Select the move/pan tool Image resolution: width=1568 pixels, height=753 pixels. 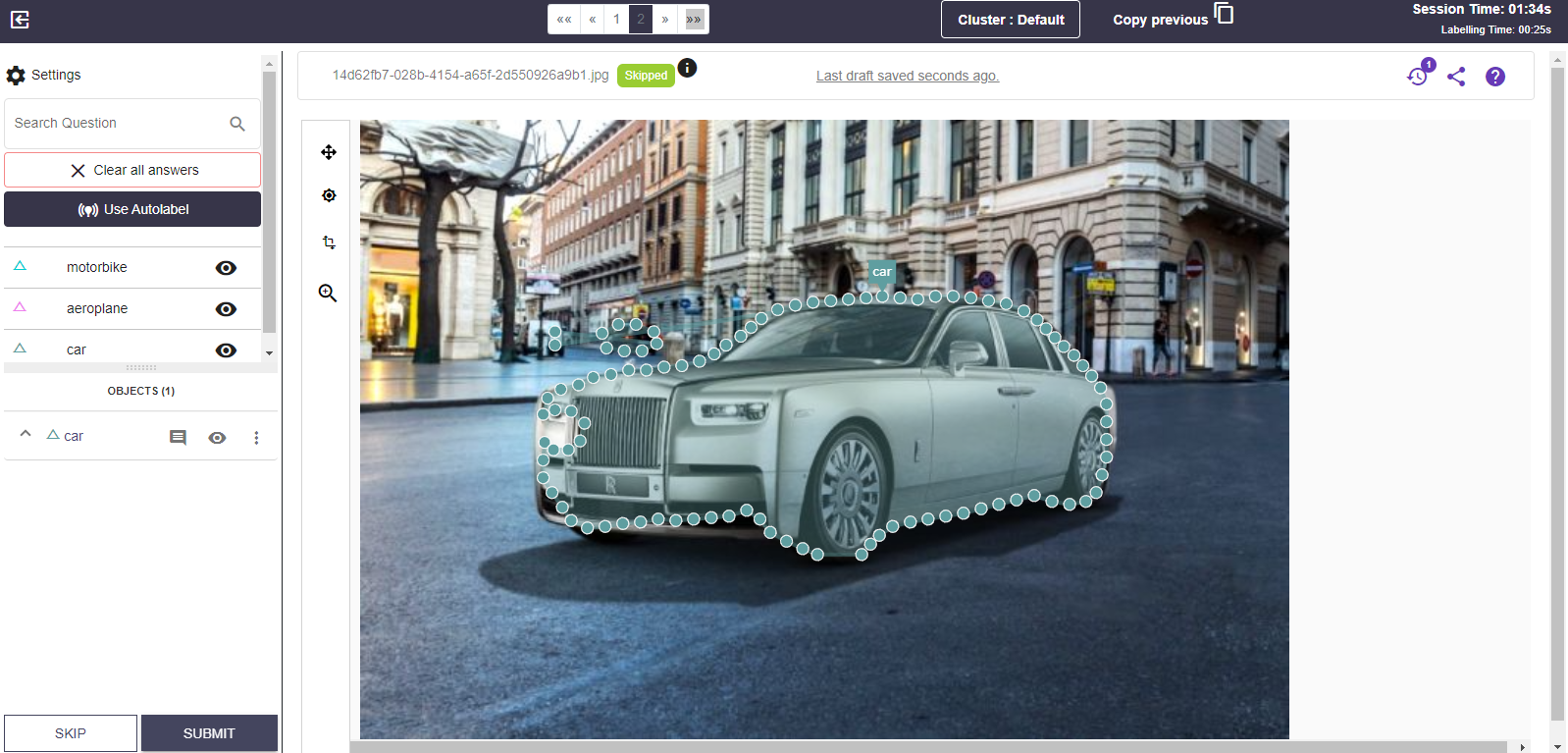point(329,152)
